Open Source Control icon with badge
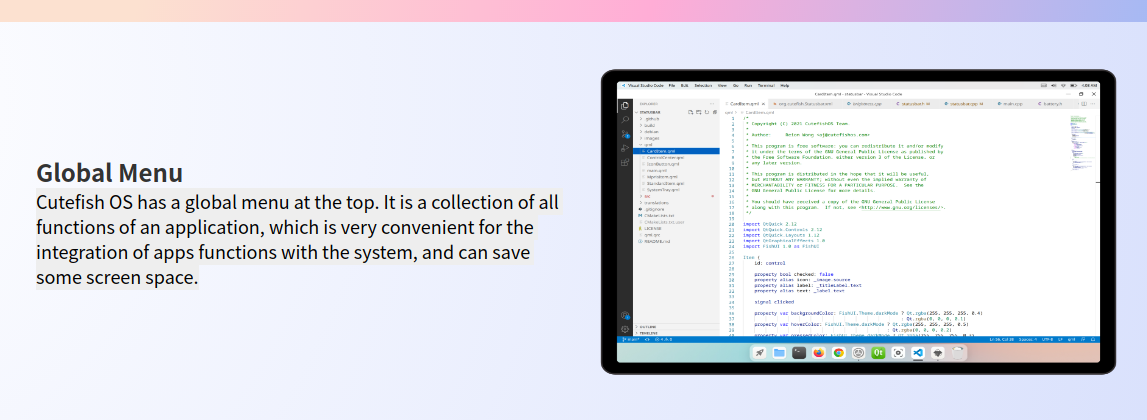 click(x=625, y=135)
